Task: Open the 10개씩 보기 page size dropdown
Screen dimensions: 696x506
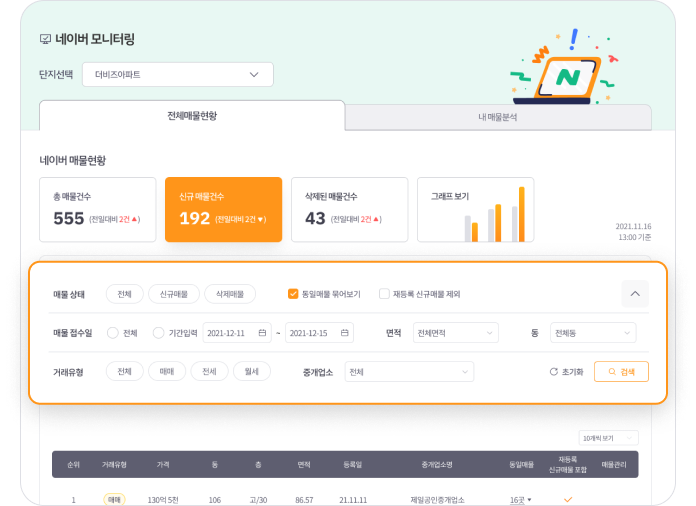Action: (609, 438)
